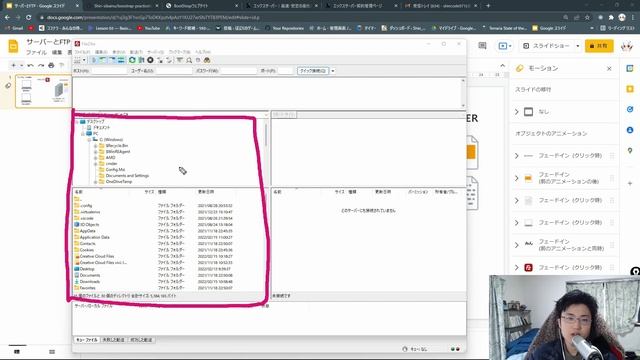Open FileZilla 転送 menu
Viewport: 640px width, 360px height.
(136, 52)
